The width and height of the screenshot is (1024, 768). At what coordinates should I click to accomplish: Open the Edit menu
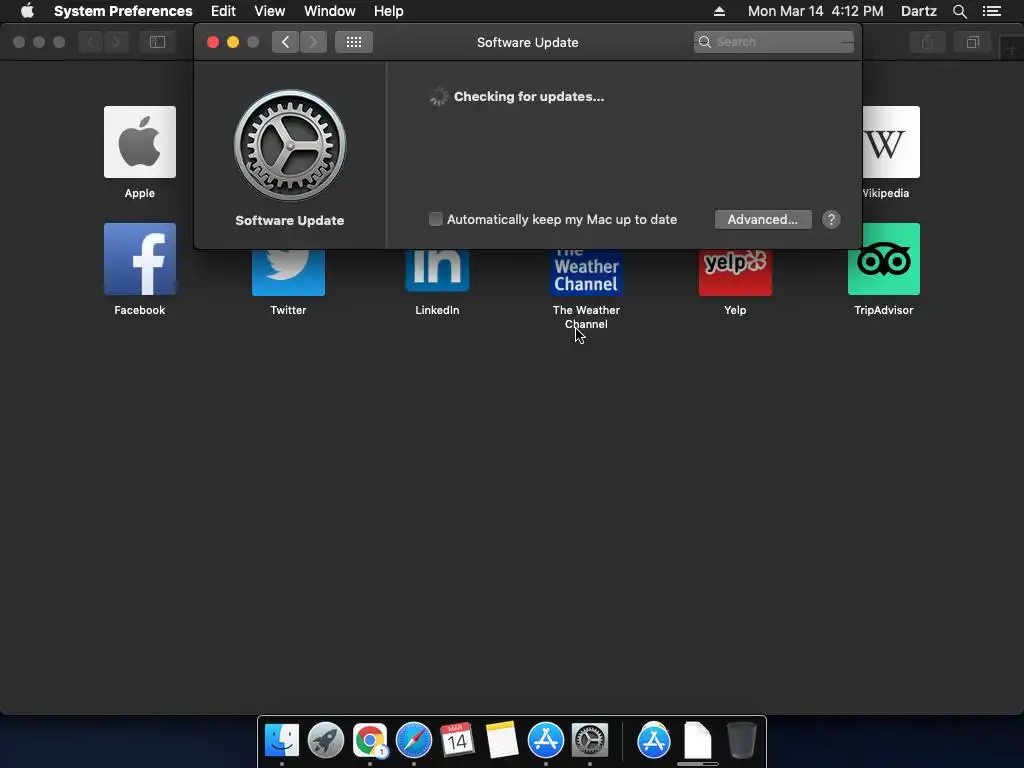pos(223,11)
